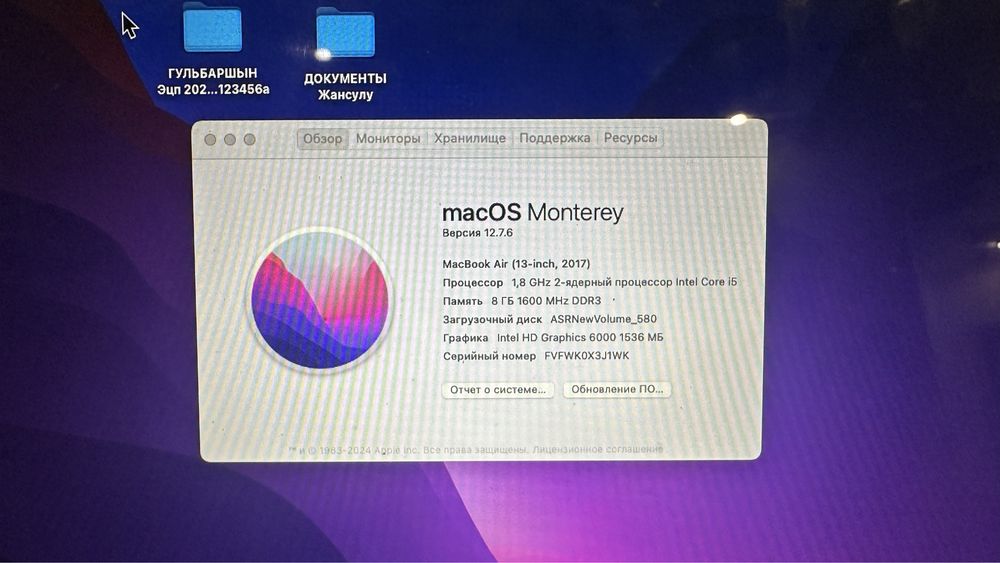Click the zoom button of About window
The image size is (1000, 563).
click(249, 139)
